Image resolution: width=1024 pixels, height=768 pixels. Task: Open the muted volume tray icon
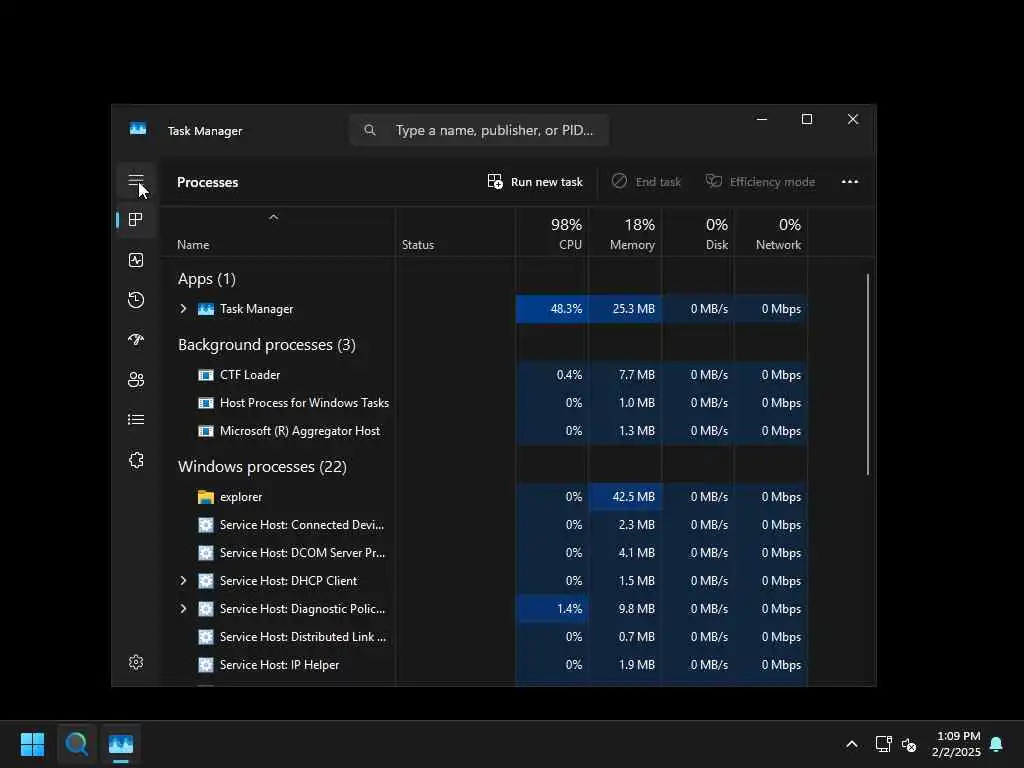909,744
